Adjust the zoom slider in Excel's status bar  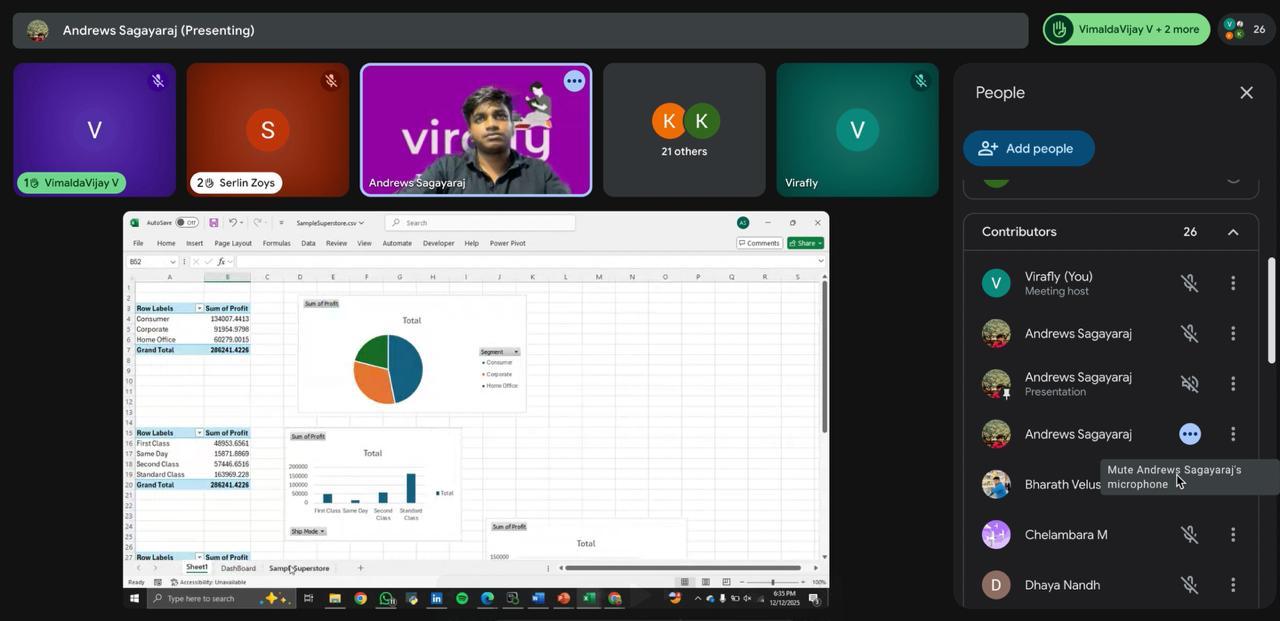point(772,581)
